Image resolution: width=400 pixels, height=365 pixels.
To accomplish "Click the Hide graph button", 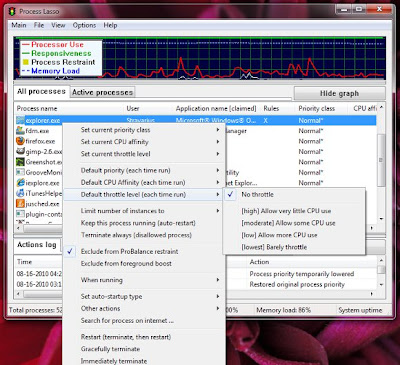I will tap(339, 93).
